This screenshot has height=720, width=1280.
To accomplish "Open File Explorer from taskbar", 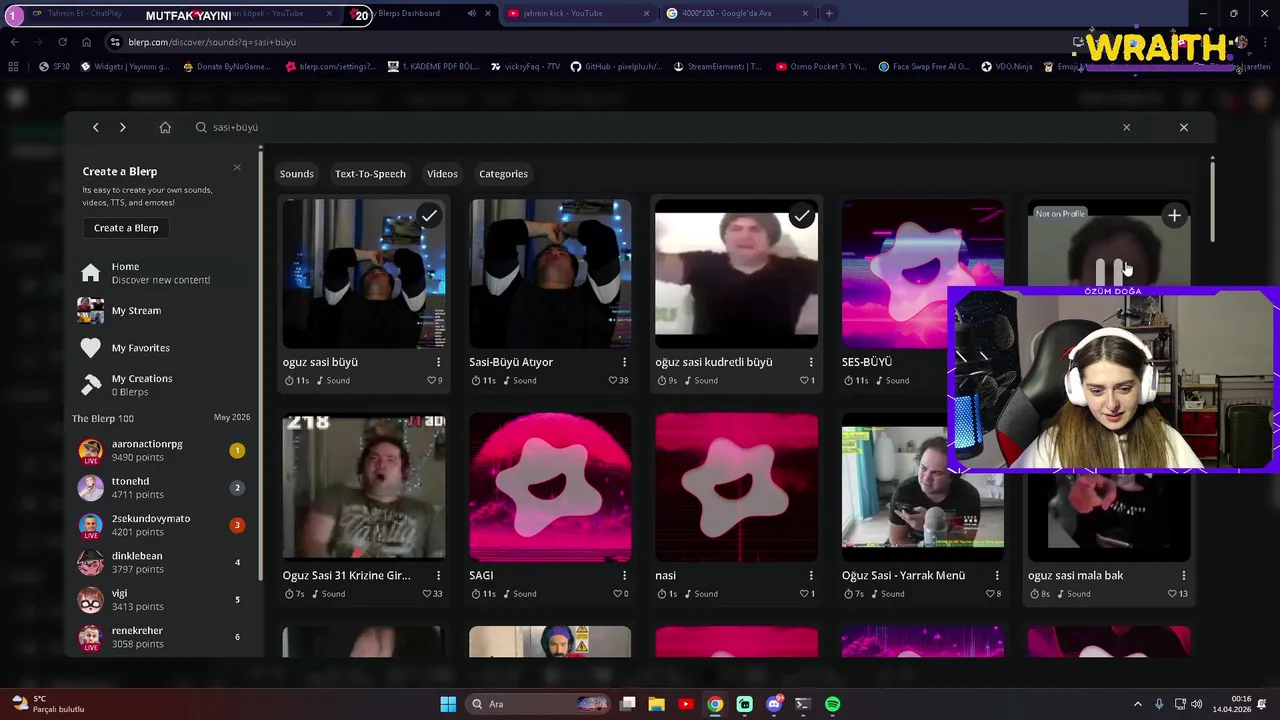I will tap(656, 704).
